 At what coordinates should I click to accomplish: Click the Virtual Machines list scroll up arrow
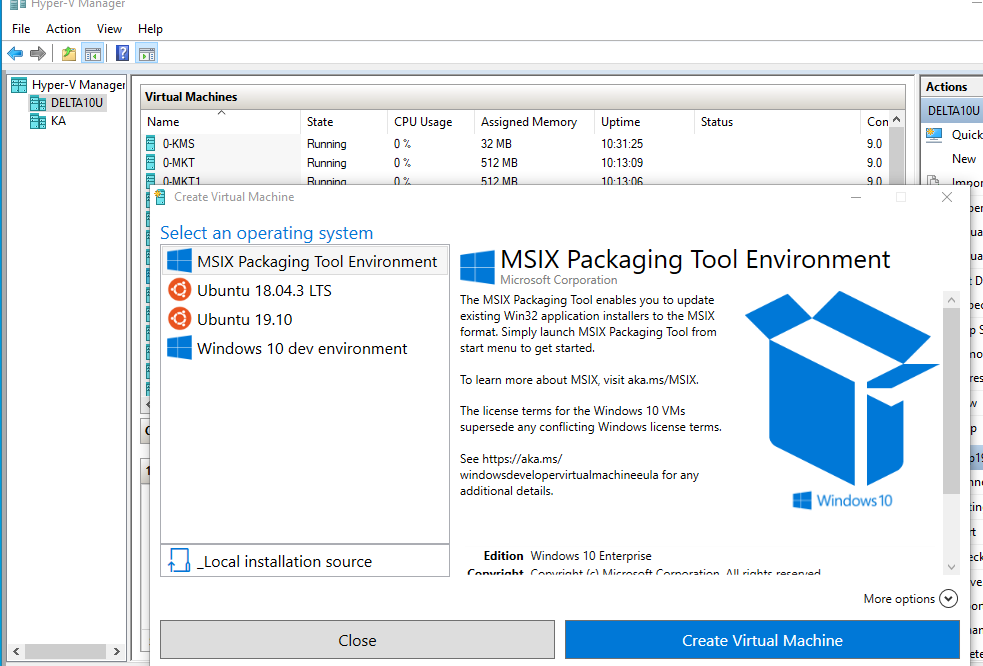[x=896, y=120]
